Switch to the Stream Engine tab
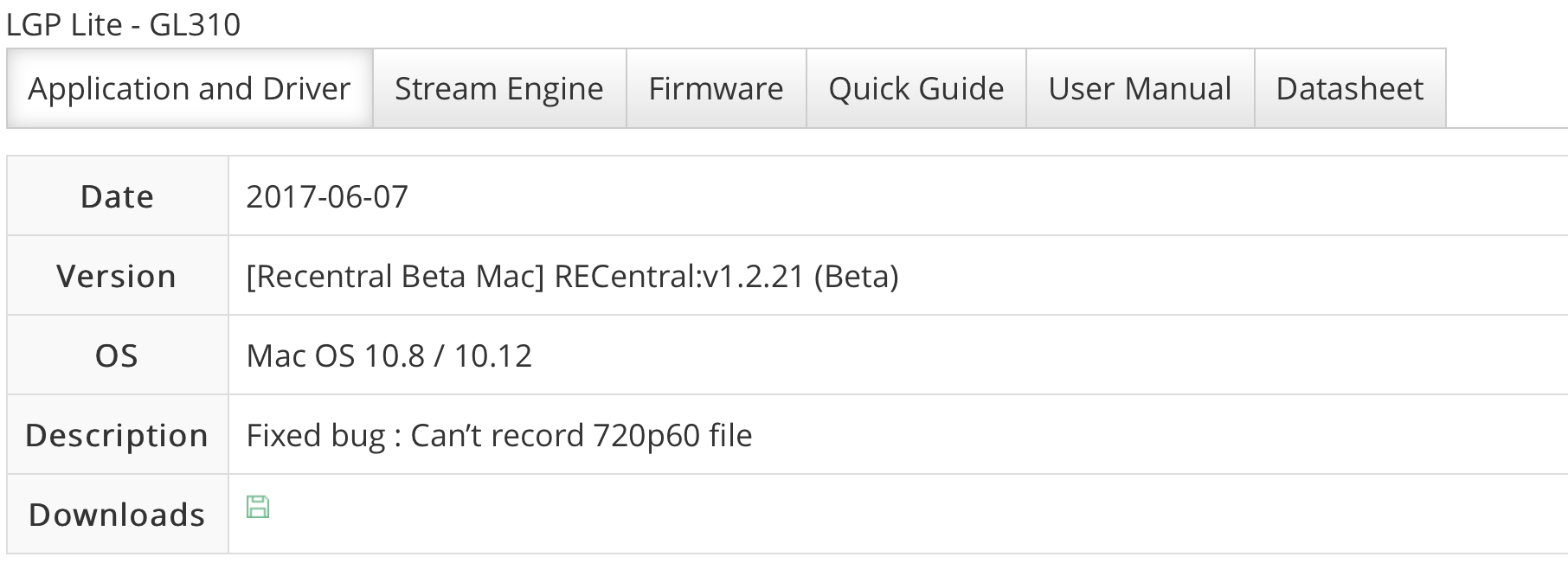 (499, 88)
